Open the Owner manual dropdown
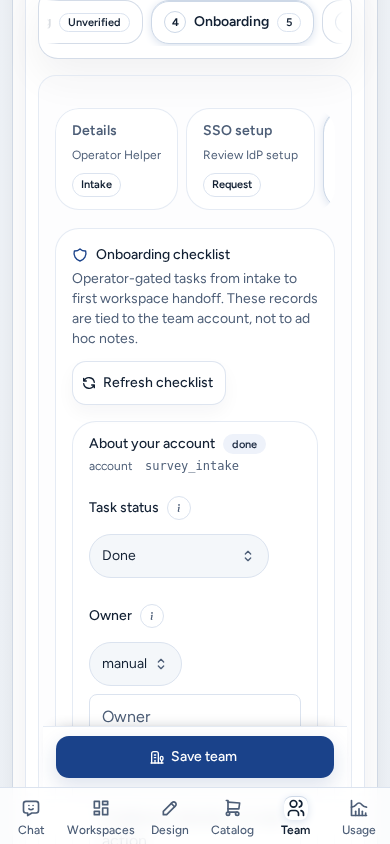This screenshot has height=844, width=390. pos(135,664)
